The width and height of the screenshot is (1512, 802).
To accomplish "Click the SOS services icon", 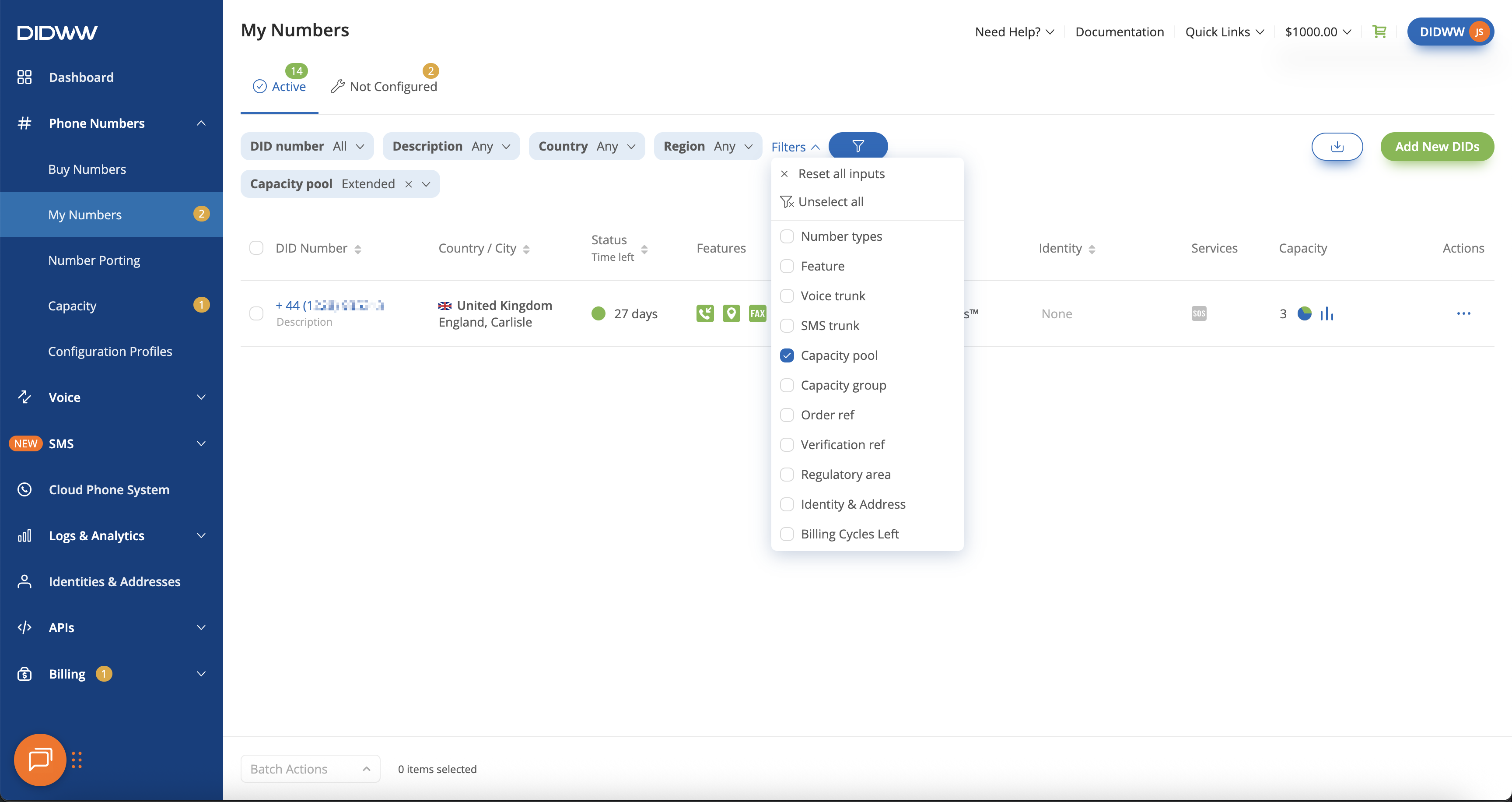I will 1199,313.
